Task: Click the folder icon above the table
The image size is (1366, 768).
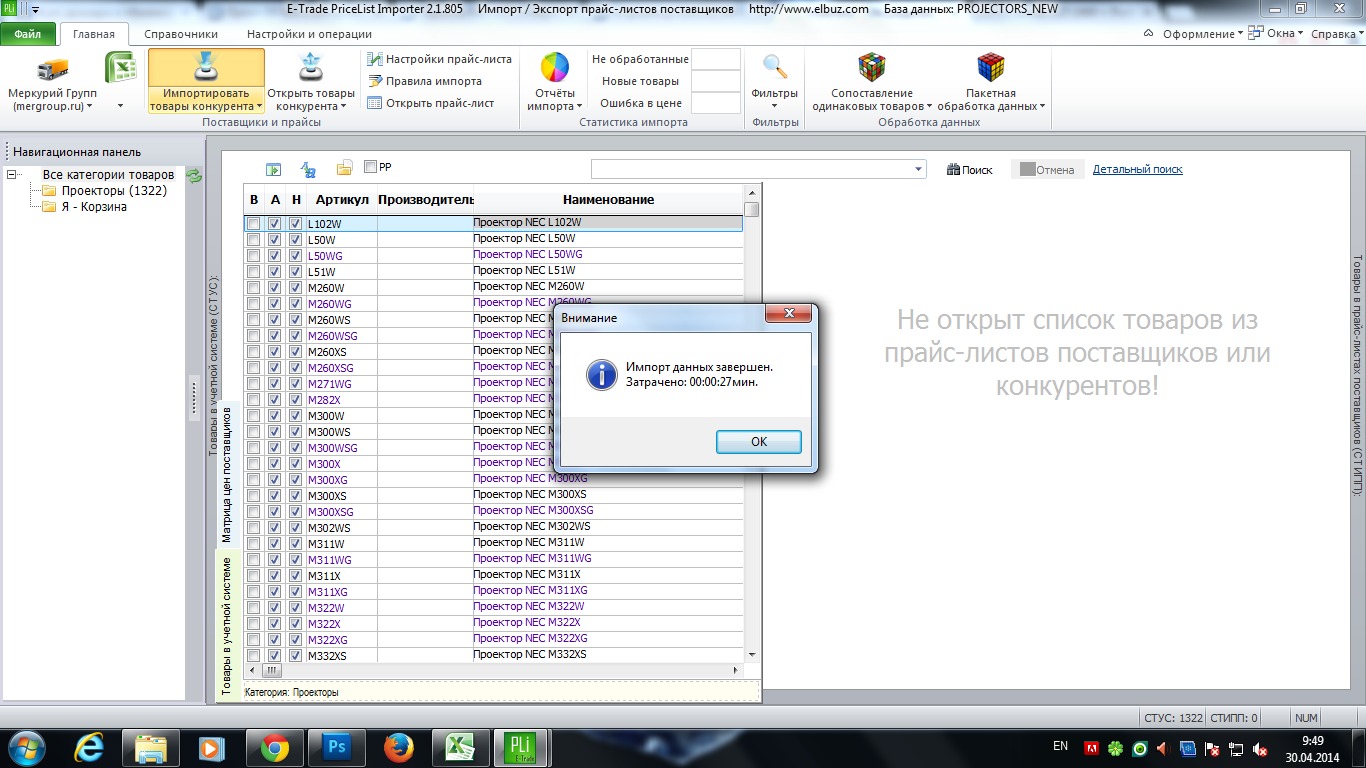Action: (x=344, y=168)
